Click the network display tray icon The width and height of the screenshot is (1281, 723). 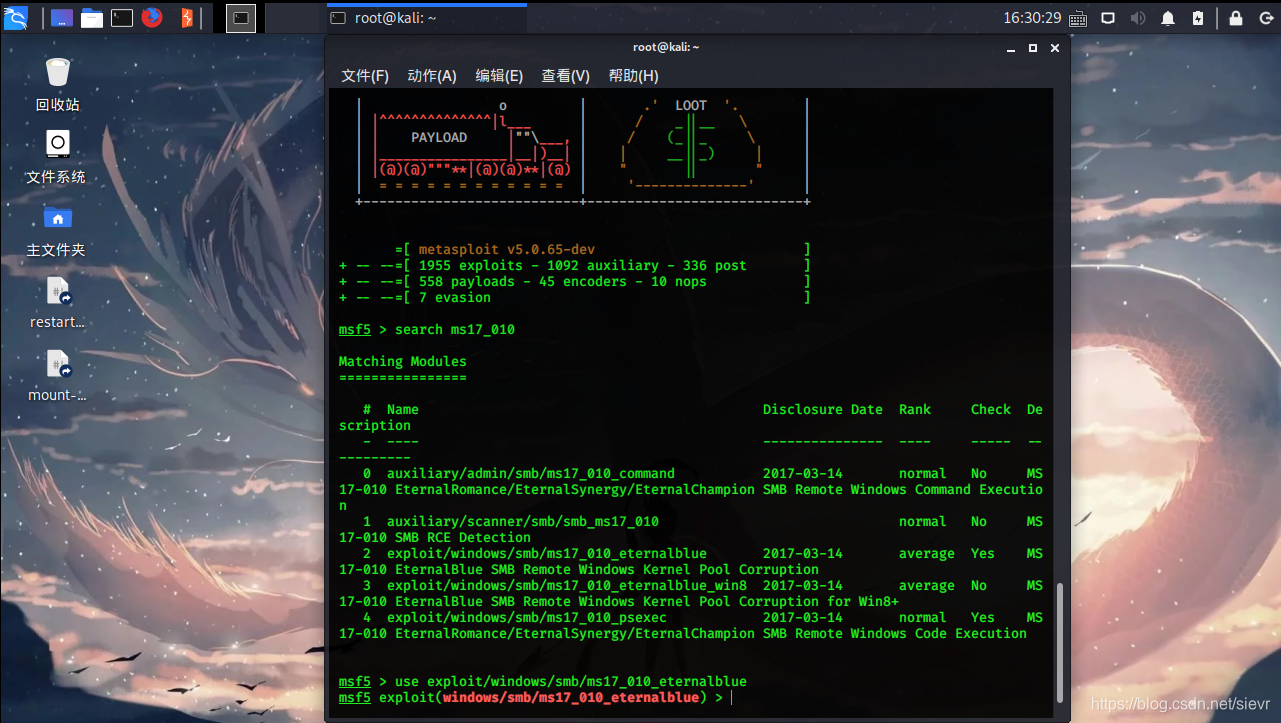[1108, 18]
